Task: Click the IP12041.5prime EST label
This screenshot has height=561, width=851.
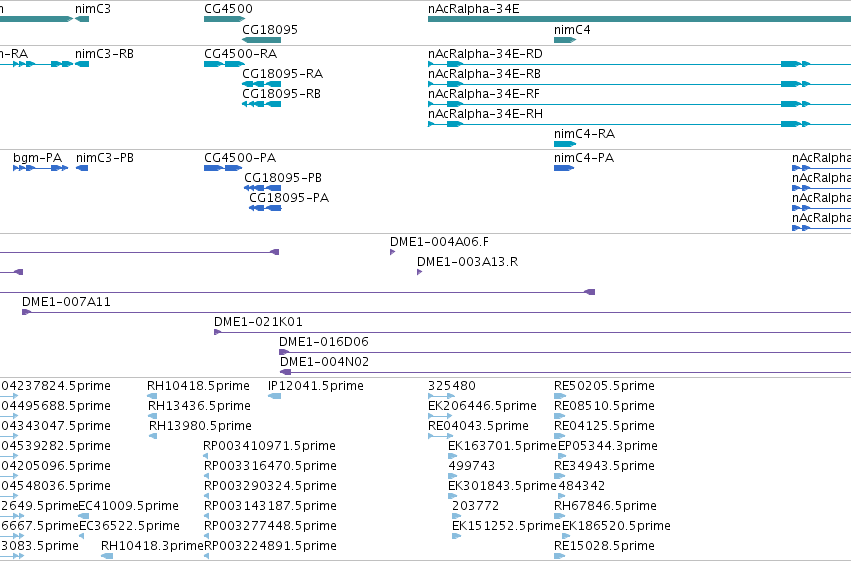Action: (316, 386)
